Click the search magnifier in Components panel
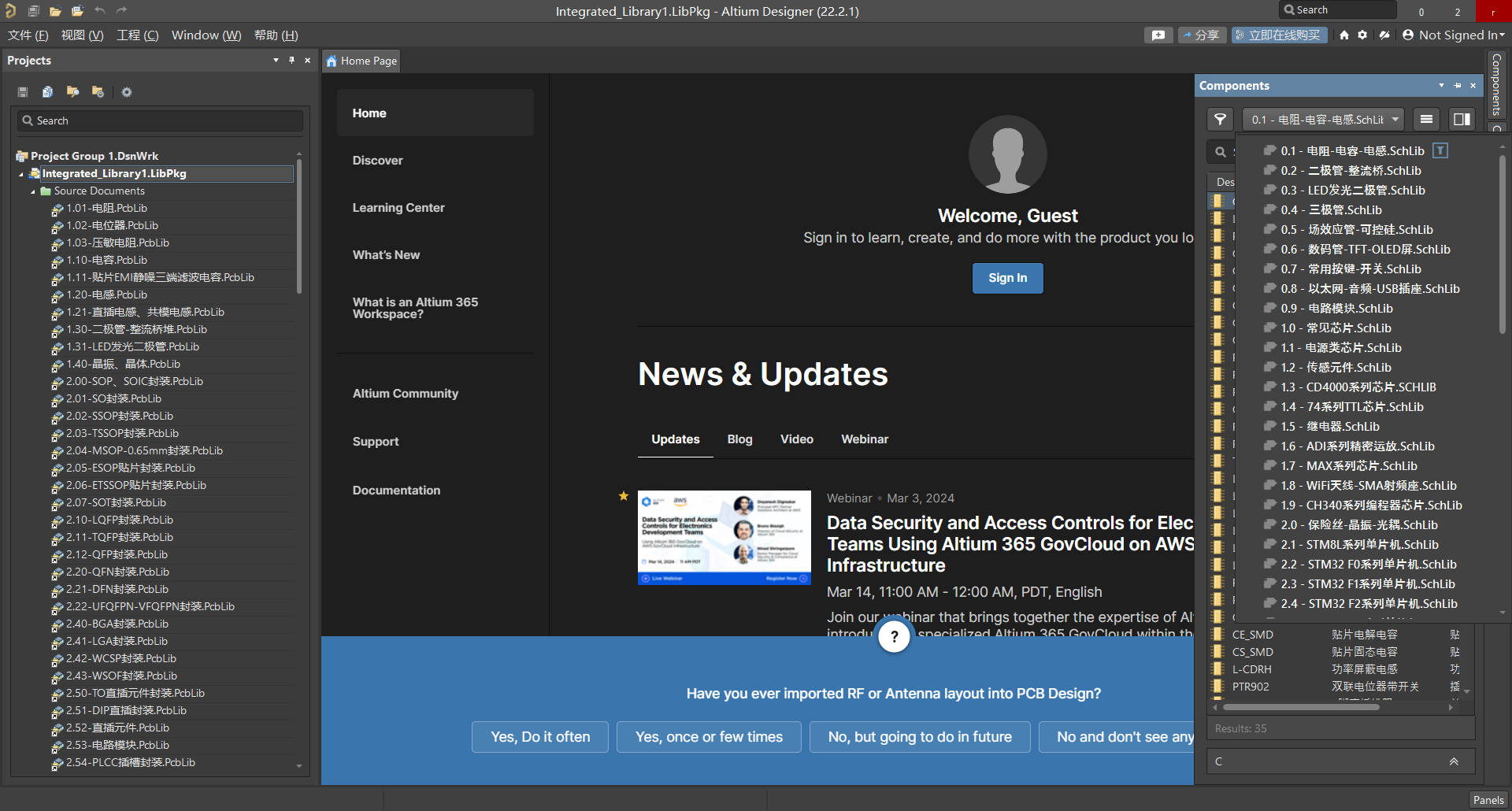Screen dimensions: 1512x811 point(1221,152)
